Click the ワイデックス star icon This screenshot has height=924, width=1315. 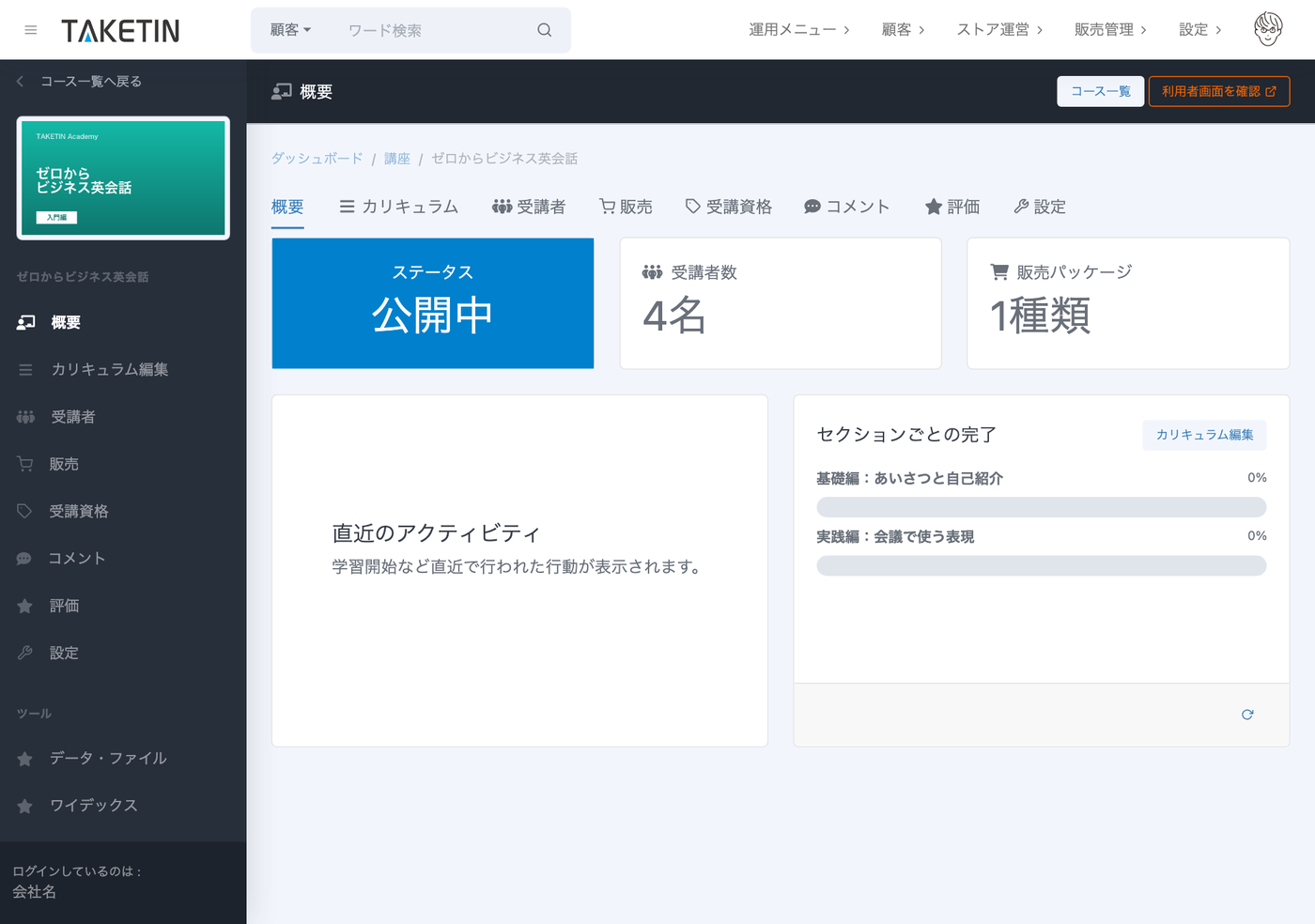pos(25,806)
